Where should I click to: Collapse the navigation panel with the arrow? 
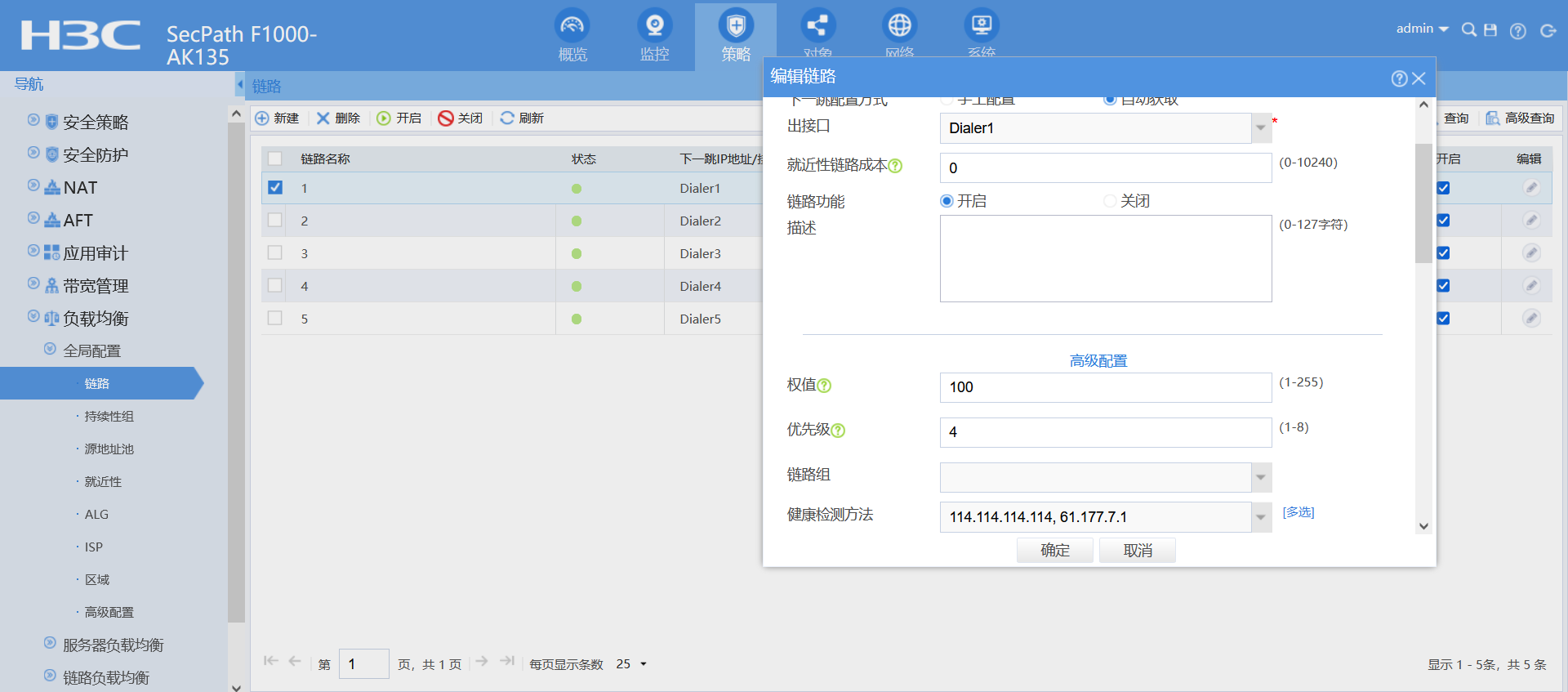coord(240,84)
